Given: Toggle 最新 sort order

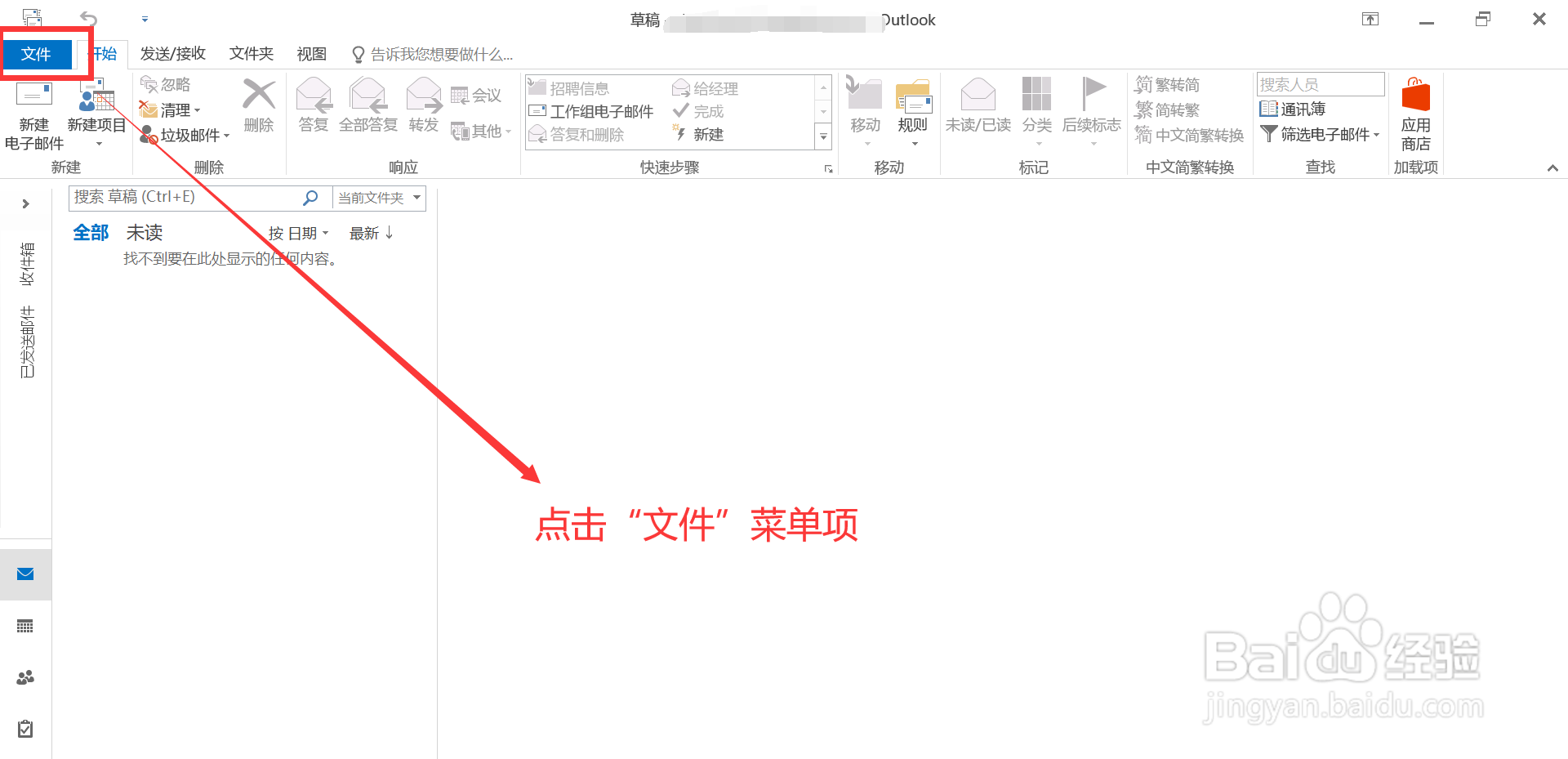Looking at the screenshot, I should [x=372, y=234].
